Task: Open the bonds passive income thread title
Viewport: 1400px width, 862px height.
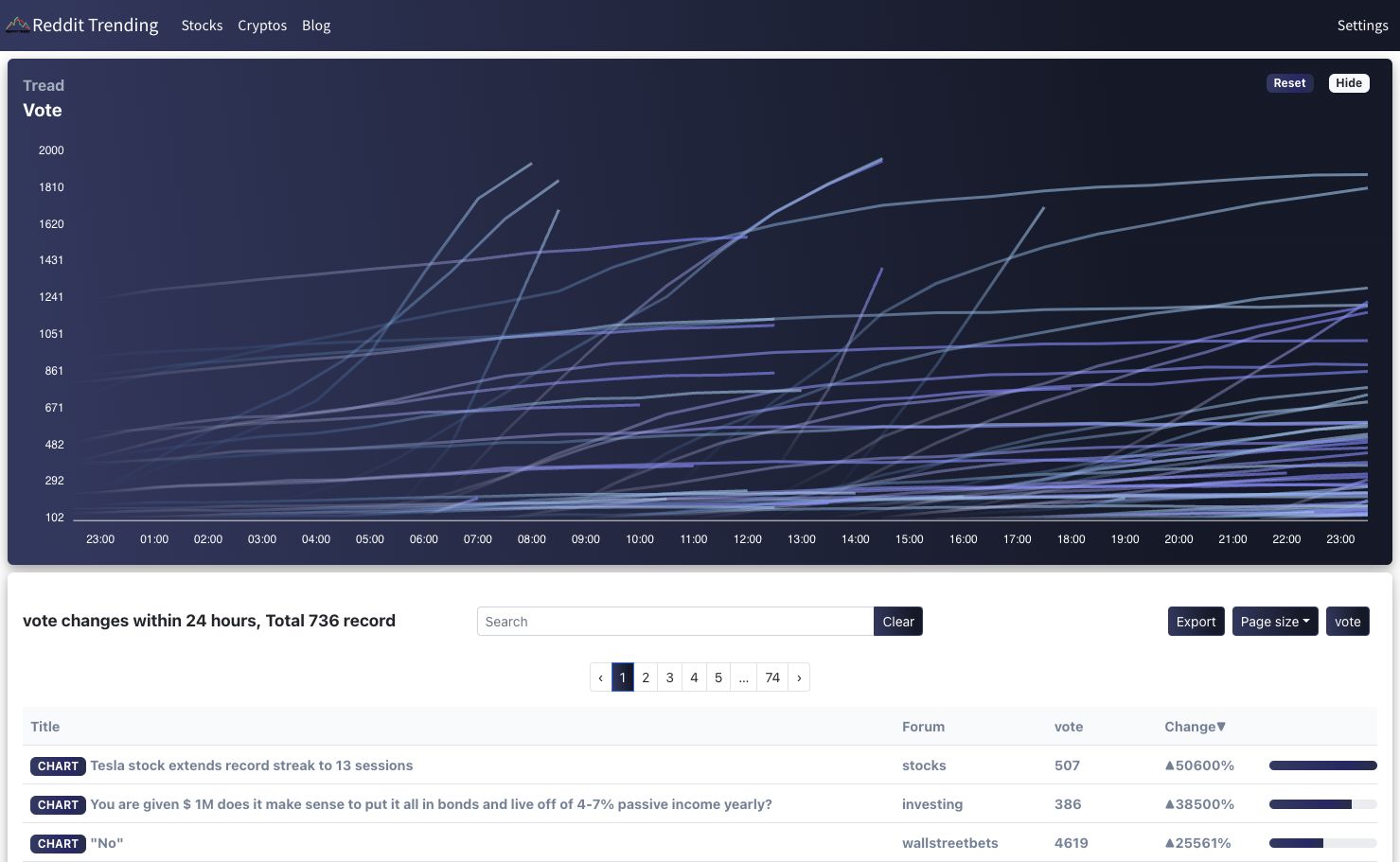Action: pyautogui.click(x=431, y=804)
